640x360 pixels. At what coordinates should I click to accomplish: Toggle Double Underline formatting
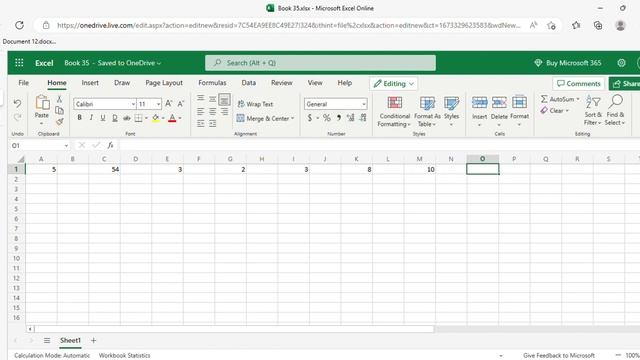tap(115, 118)
